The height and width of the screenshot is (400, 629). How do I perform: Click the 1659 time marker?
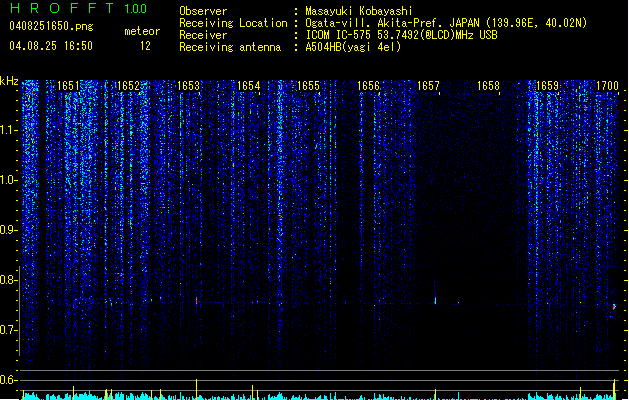coord(548,86)
